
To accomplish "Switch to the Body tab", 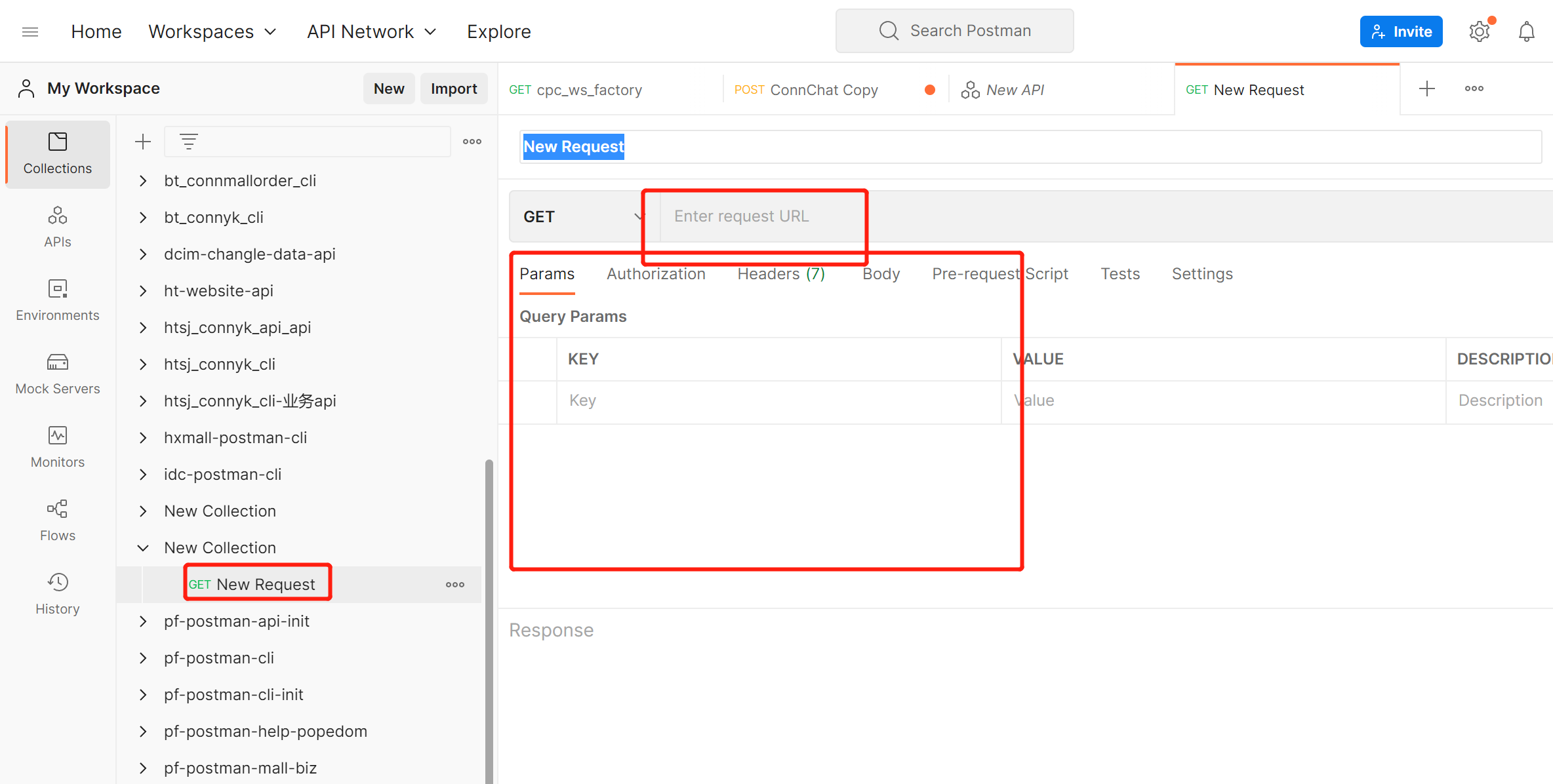I will pyautogui.click(x=881, y=274).
